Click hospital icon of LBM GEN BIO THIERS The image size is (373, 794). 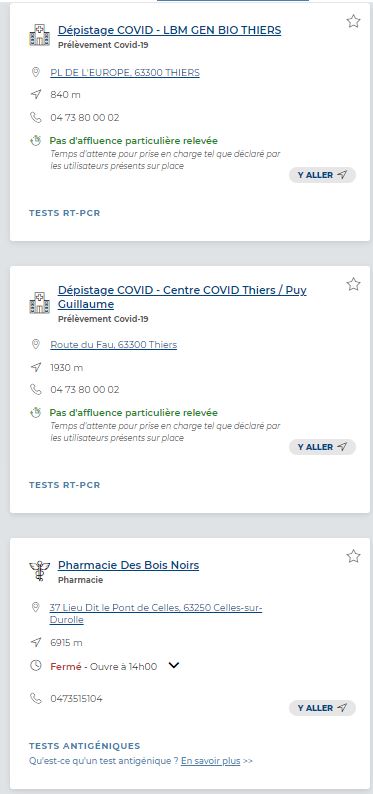[x=39, y=36]
